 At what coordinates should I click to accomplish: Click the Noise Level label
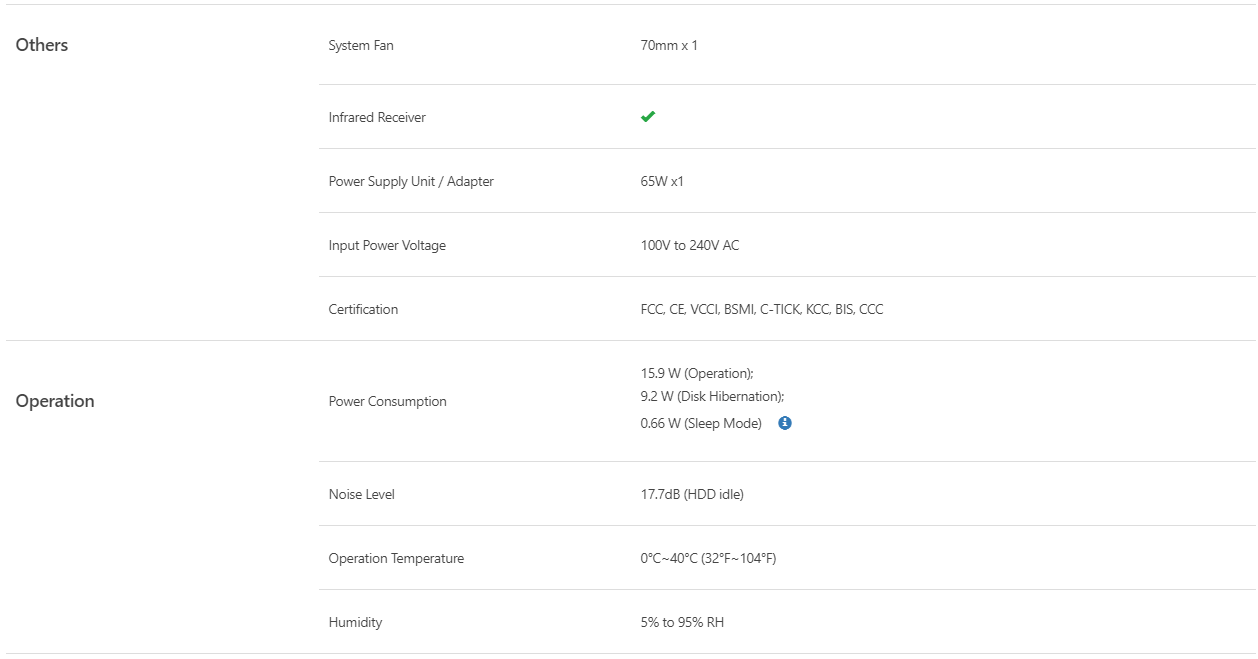point(362,494)
